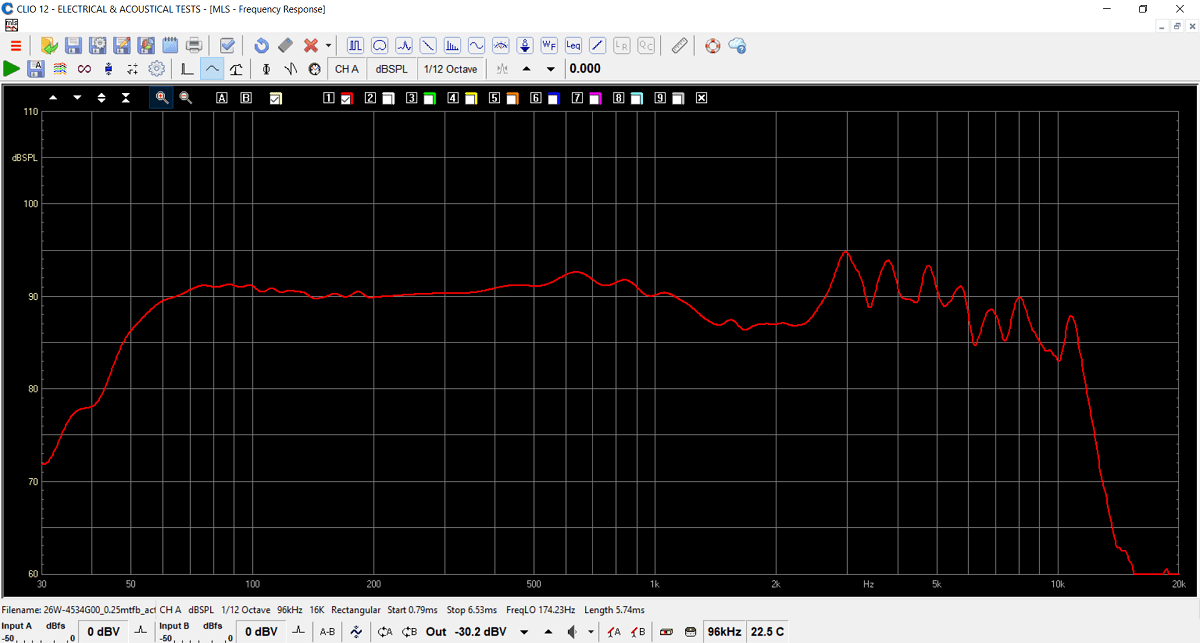Toggle overlay 3 green checkbox
The image size is (1200, 643).
click(429, 98)
